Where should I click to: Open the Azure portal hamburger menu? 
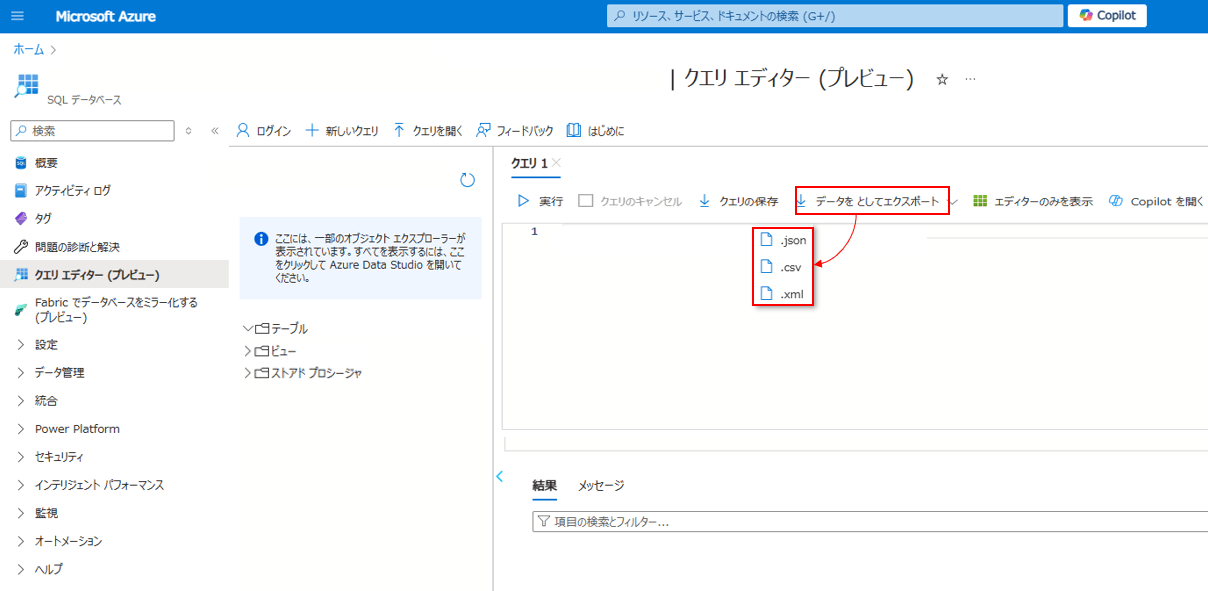17,16
